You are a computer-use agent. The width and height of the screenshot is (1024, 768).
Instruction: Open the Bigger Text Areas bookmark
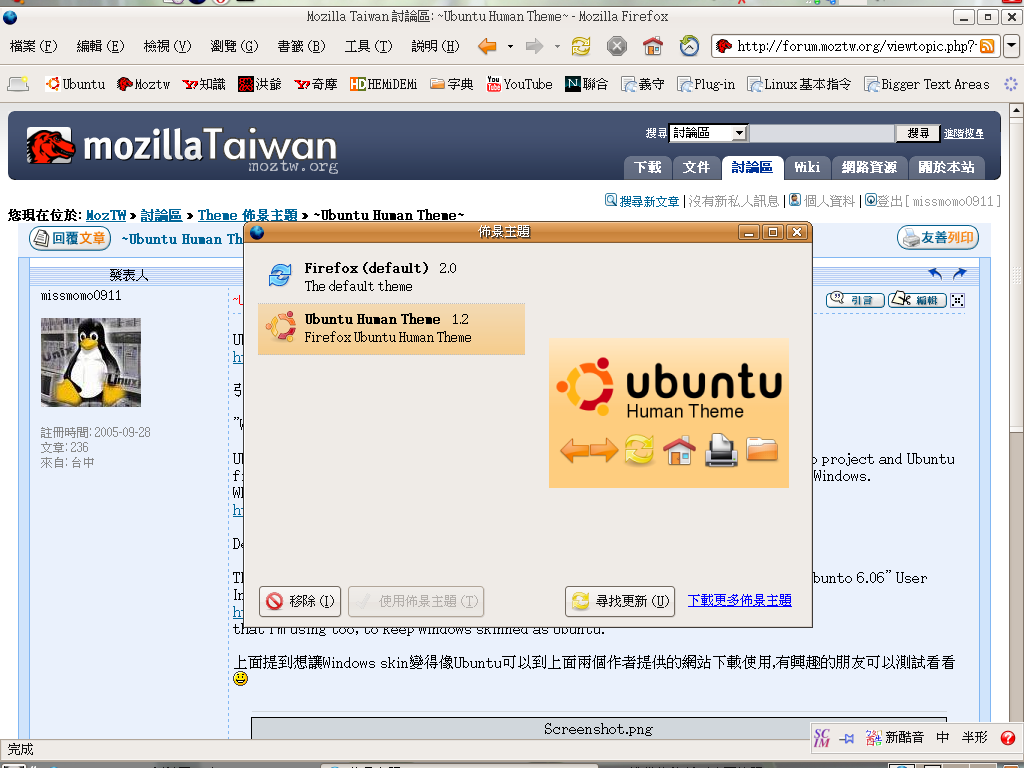pyautogui.click(x=927, y=84)
